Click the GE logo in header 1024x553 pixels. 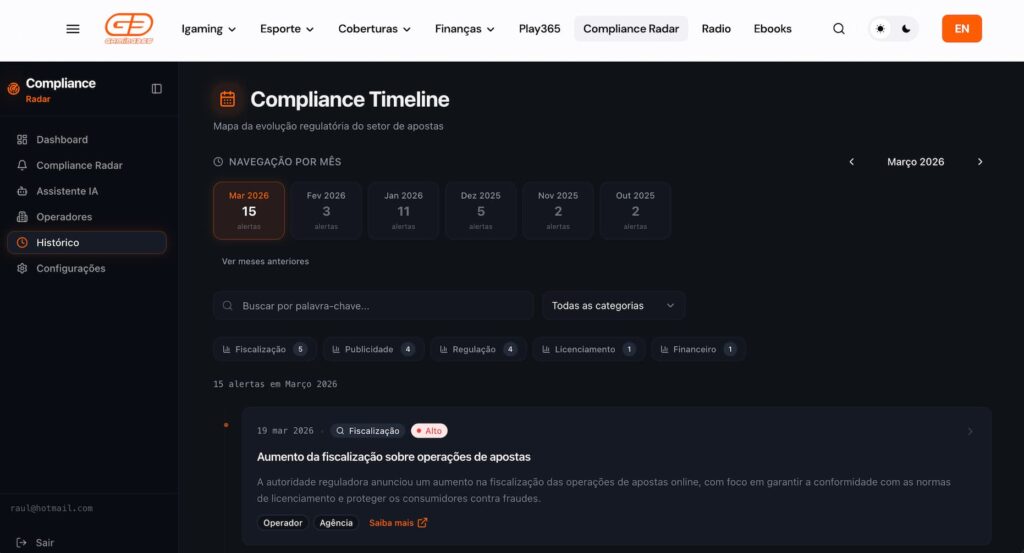click(x=129, y=29)
